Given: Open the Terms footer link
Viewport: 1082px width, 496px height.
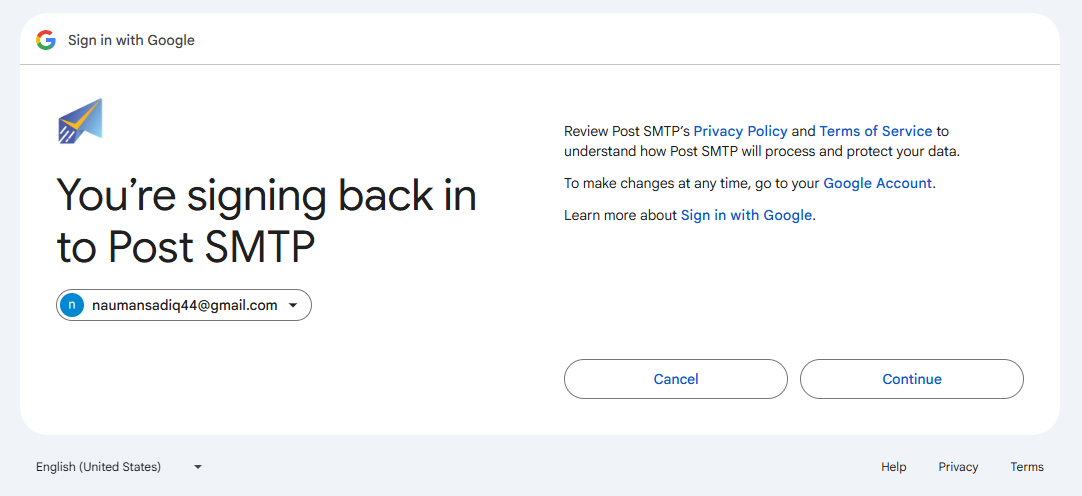Looking at the screenshot, I should 1026,467.
